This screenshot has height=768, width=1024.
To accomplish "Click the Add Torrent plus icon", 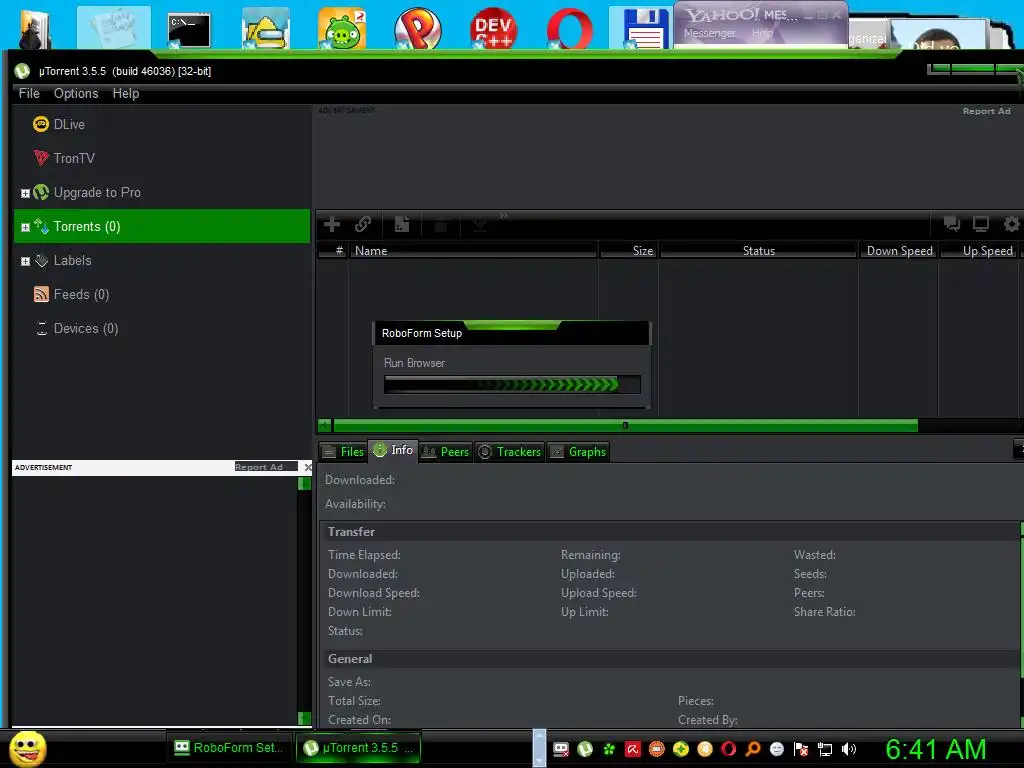I will click(x=332, y=225).
